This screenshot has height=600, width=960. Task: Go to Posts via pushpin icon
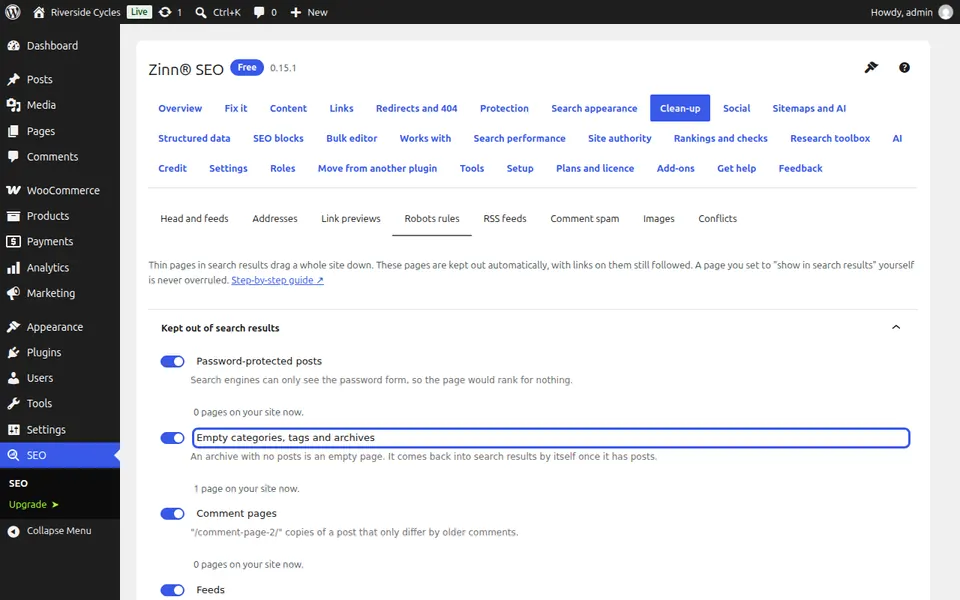13,80
